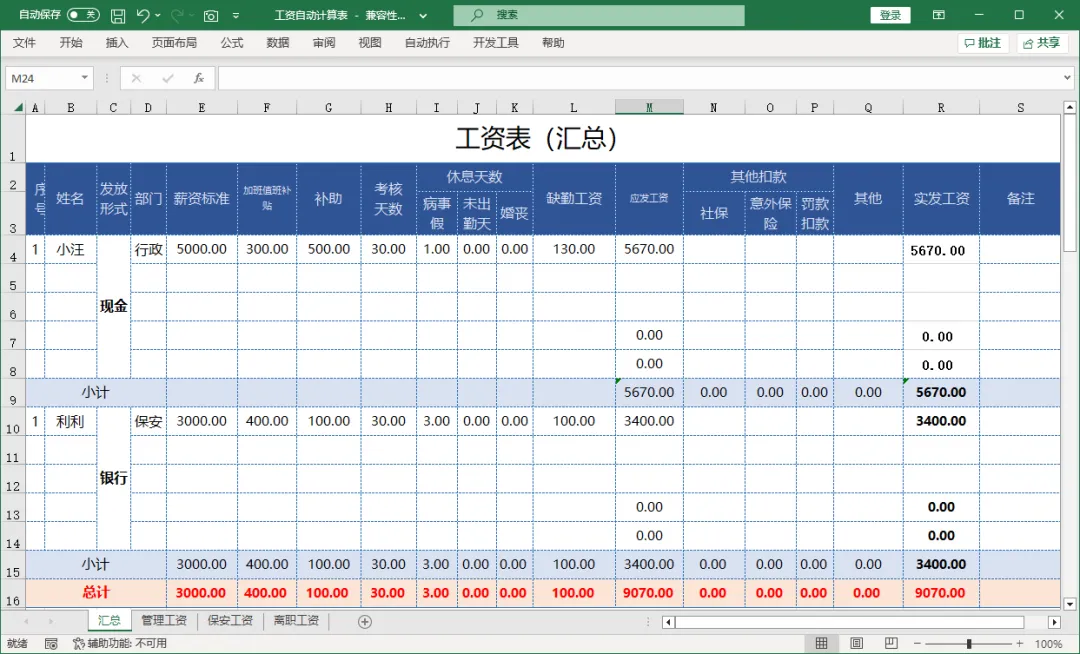Click horizontal scrollbar right arrow

[1054, 622]
